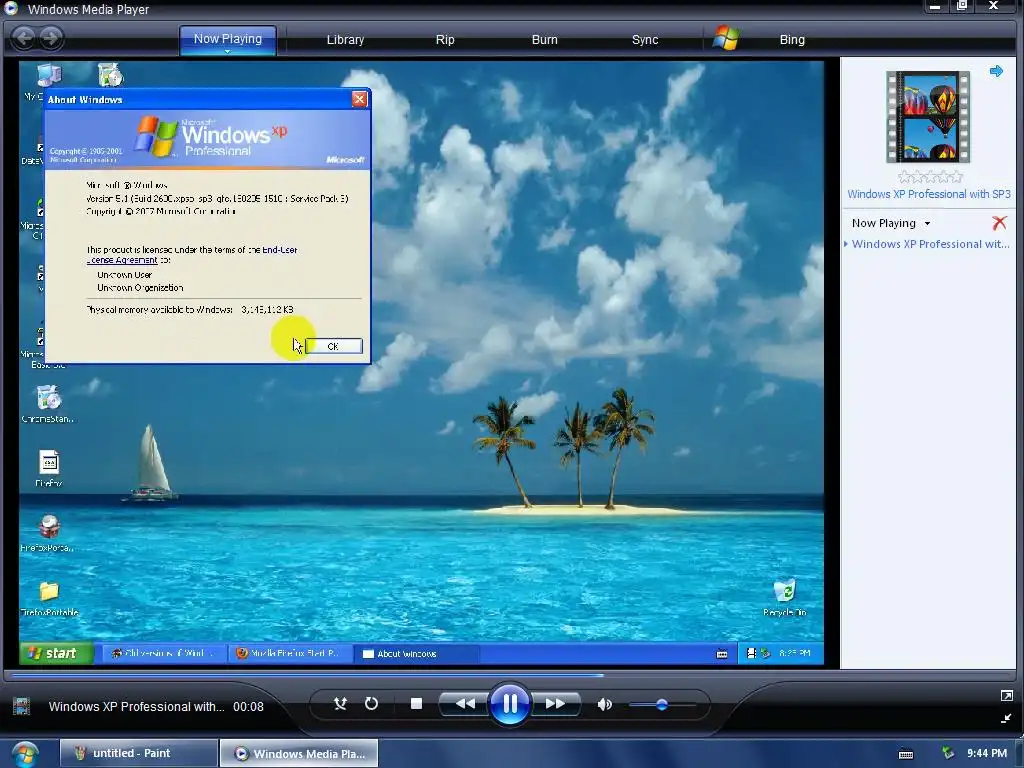Pause playback with the blue pause button
Screen dimensions: 1024x768
509,704
